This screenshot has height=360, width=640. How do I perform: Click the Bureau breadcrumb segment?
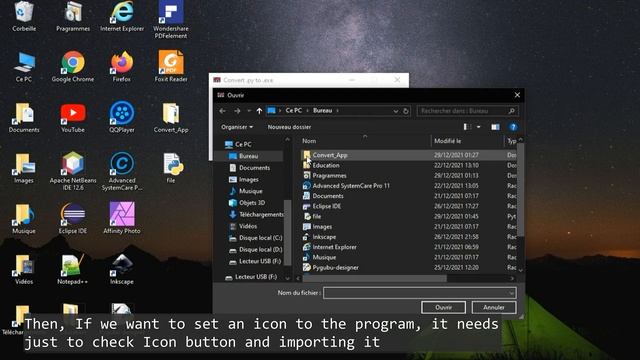click(x=322, y=111)
